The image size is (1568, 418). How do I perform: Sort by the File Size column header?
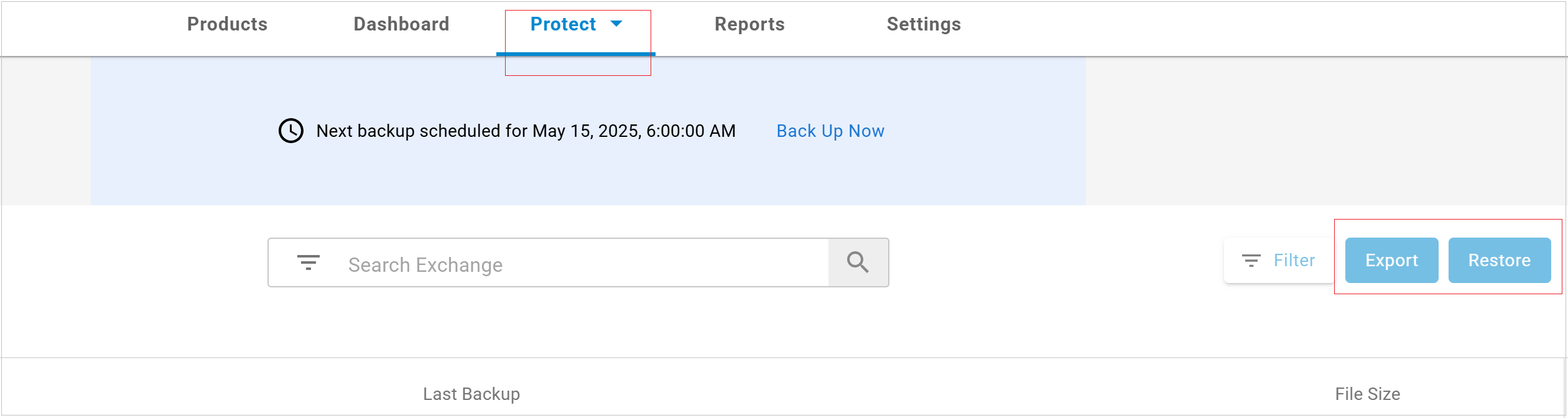tap(1367, 394)
